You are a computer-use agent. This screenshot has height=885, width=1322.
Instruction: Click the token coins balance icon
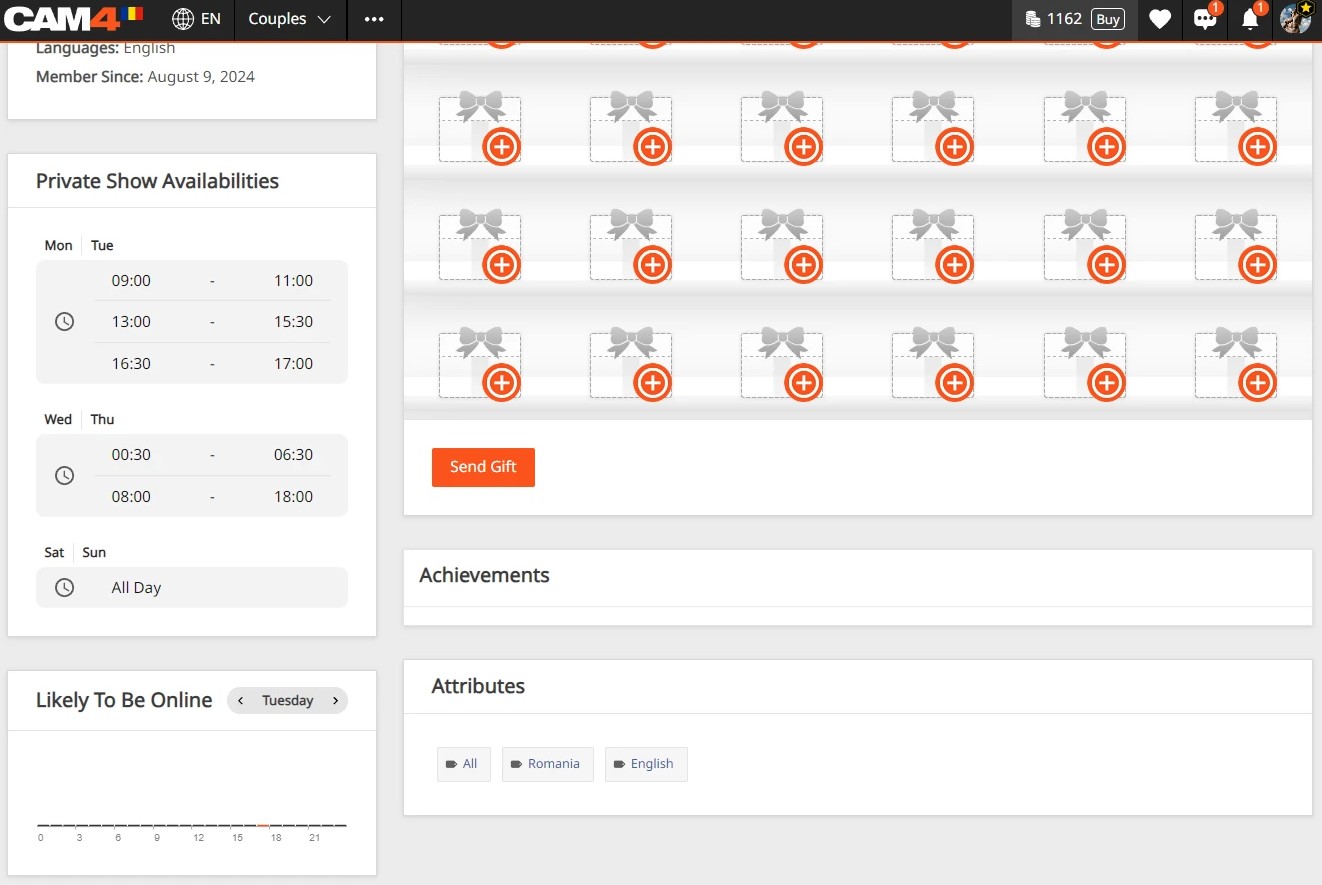click(1033, 19)
